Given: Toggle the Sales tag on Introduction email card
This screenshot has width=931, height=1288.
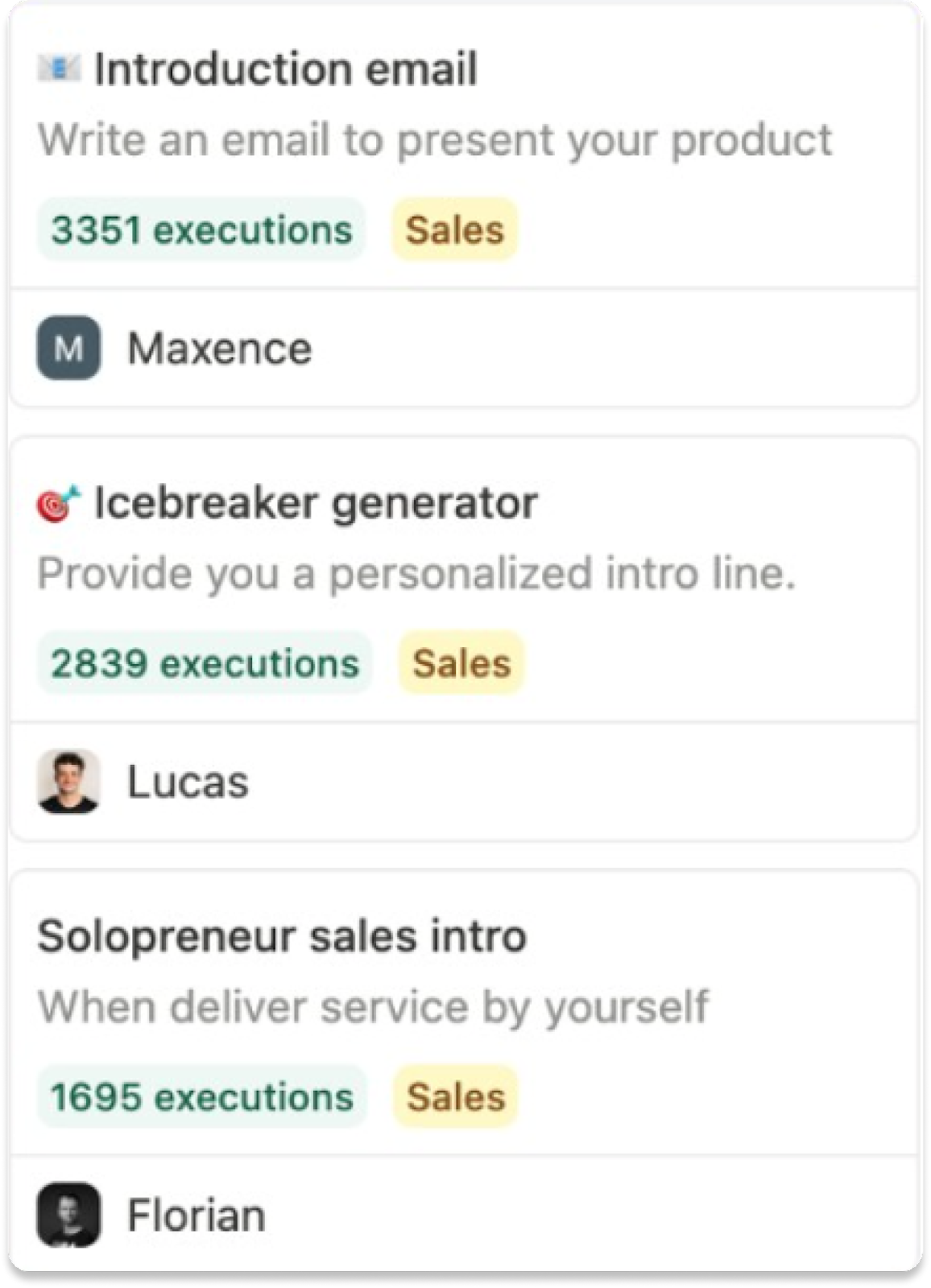Looking at the screenshot, I should (x=455, y=229).
